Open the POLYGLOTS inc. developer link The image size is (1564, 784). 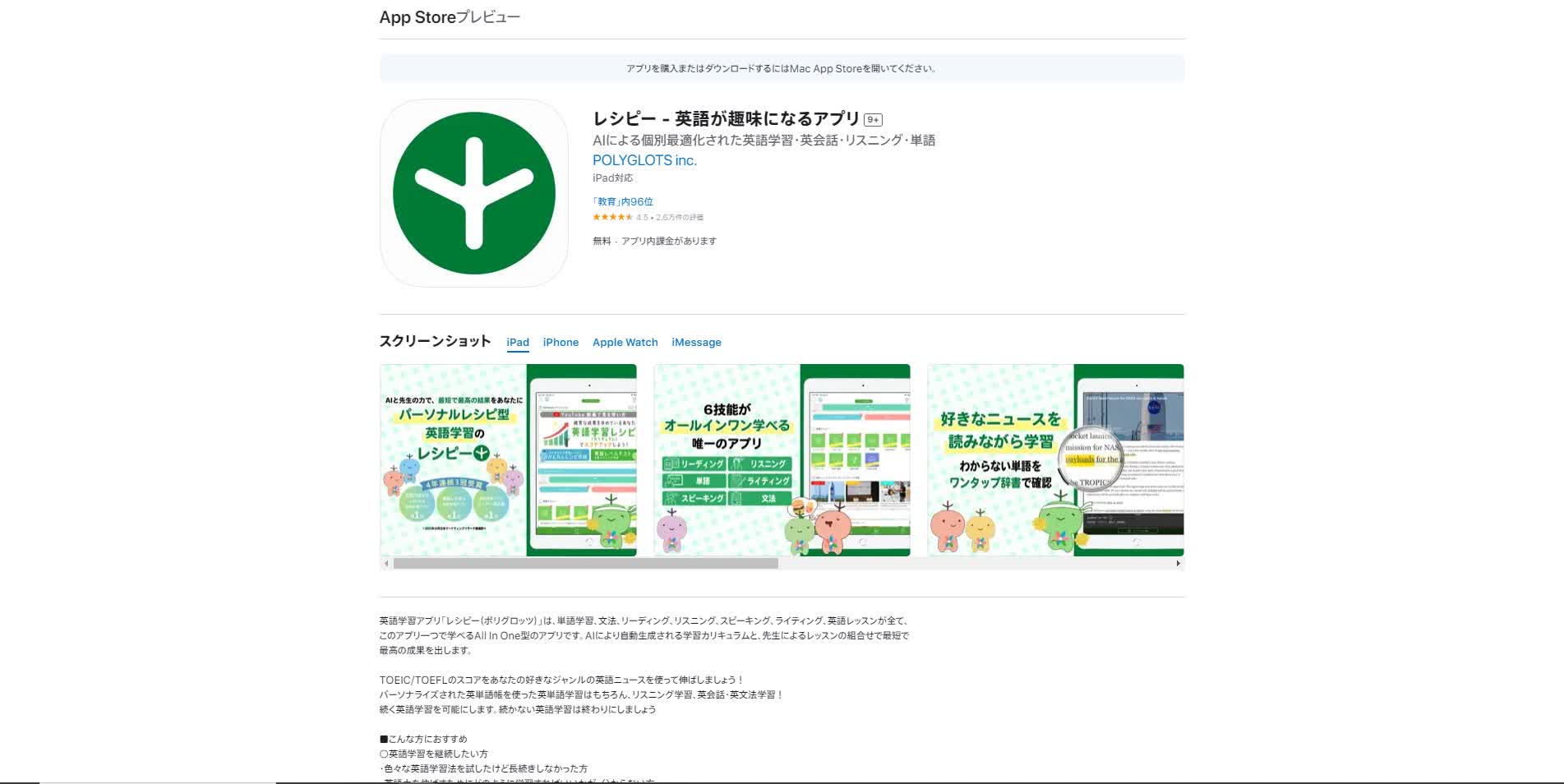[644, 160]
